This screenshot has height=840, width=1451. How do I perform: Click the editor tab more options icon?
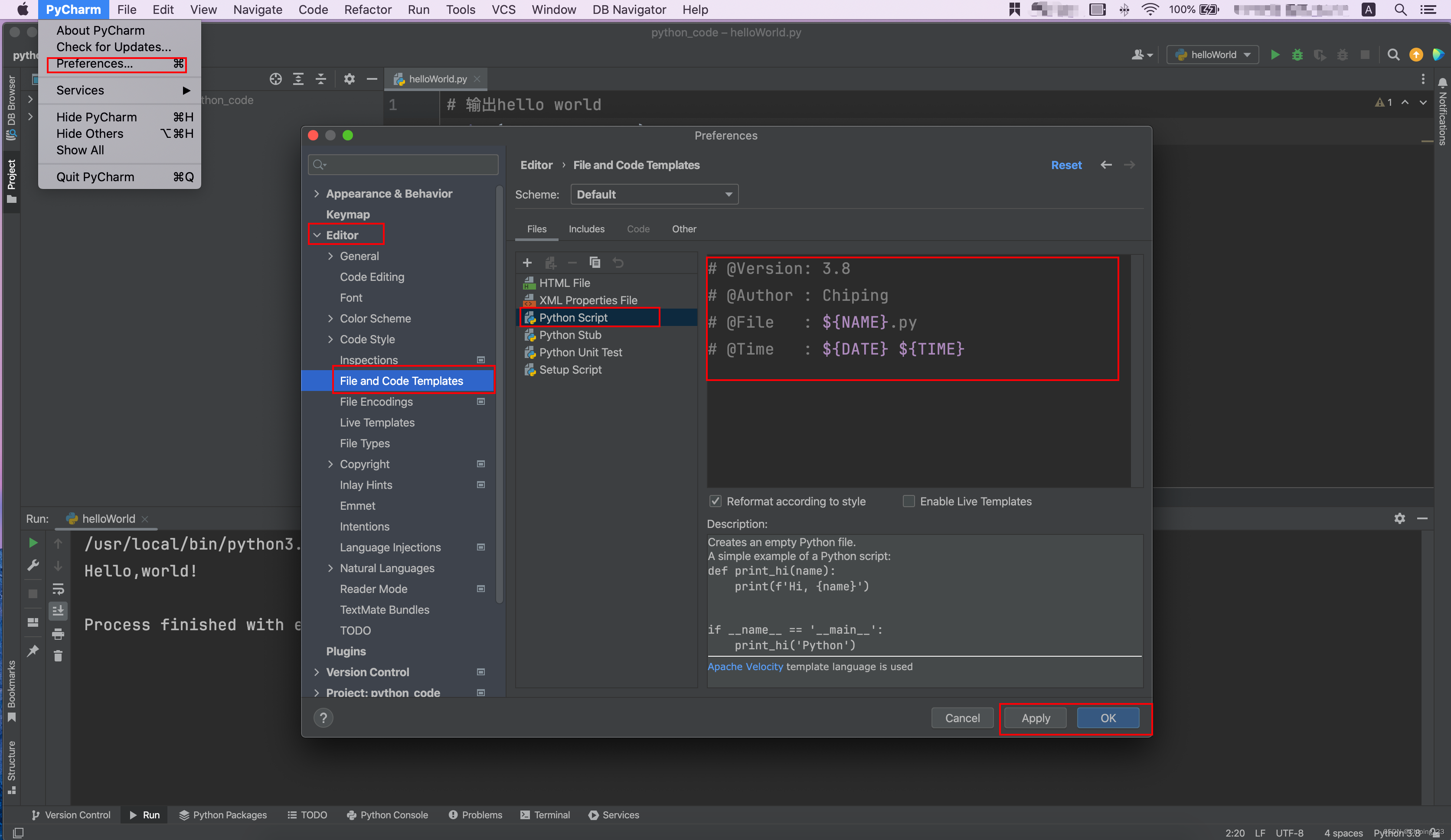(x=1423, y=79)
